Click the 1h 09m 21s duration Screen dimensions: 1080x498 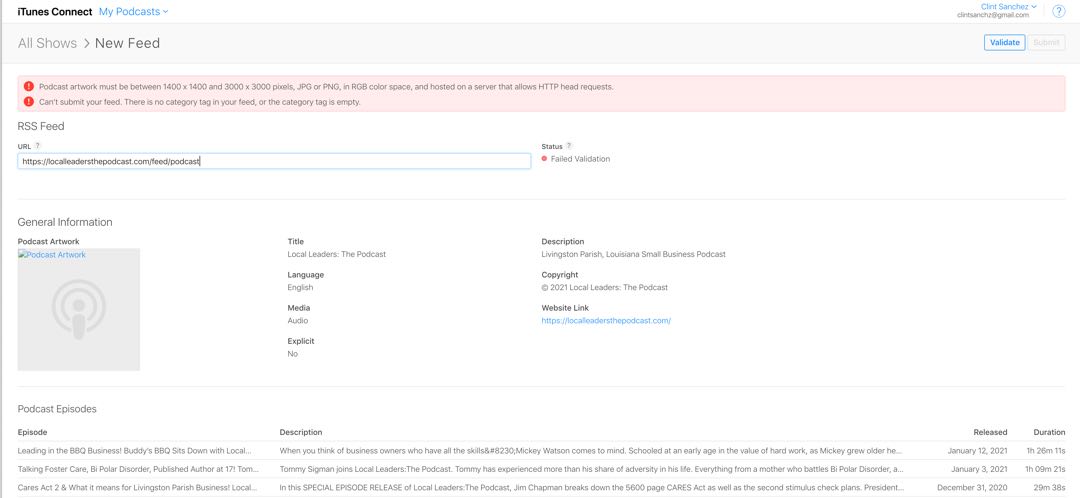(x=1046, y=470)
